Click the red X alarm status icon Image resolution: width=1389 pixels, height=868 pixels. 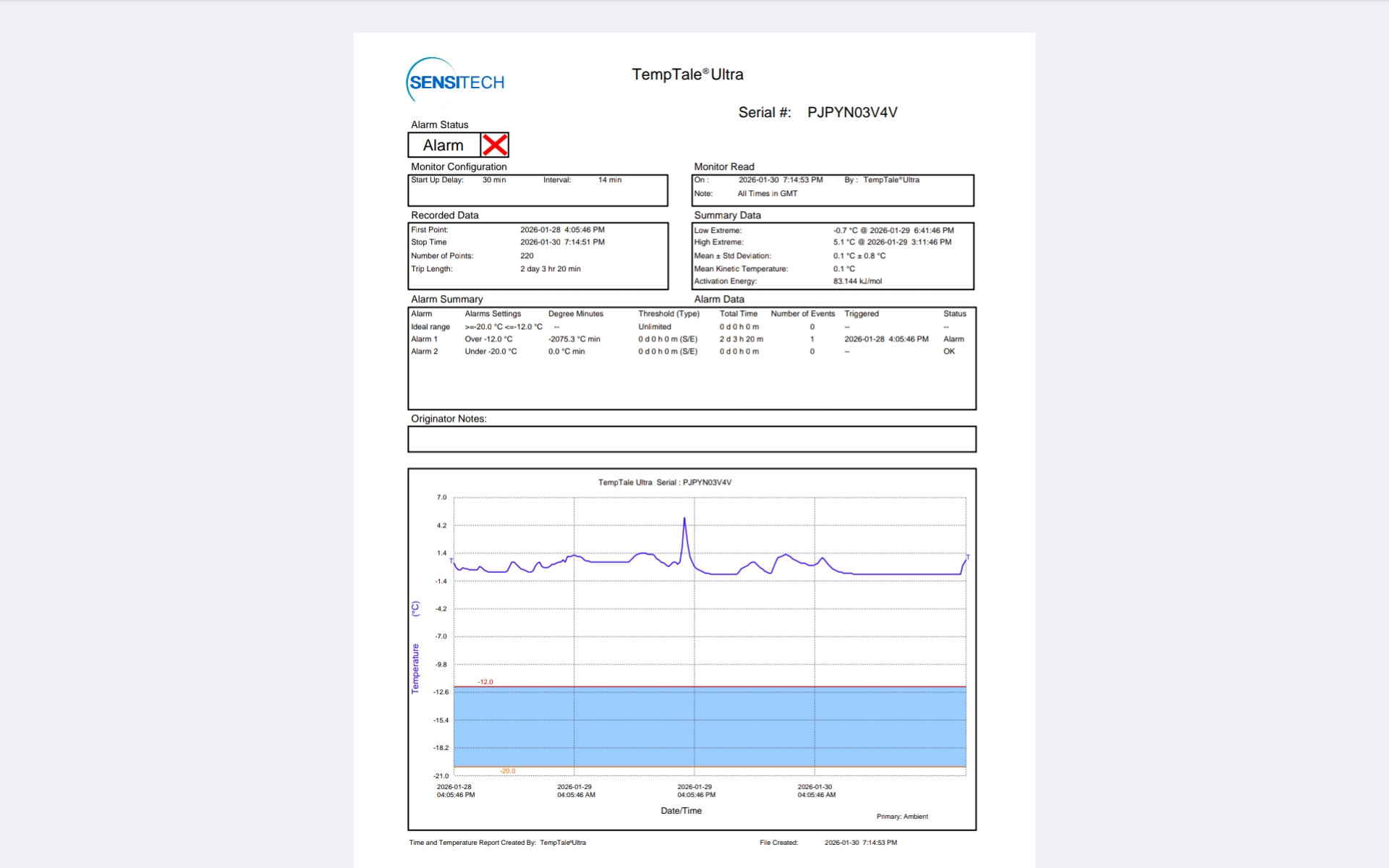(x=495, y=145)
